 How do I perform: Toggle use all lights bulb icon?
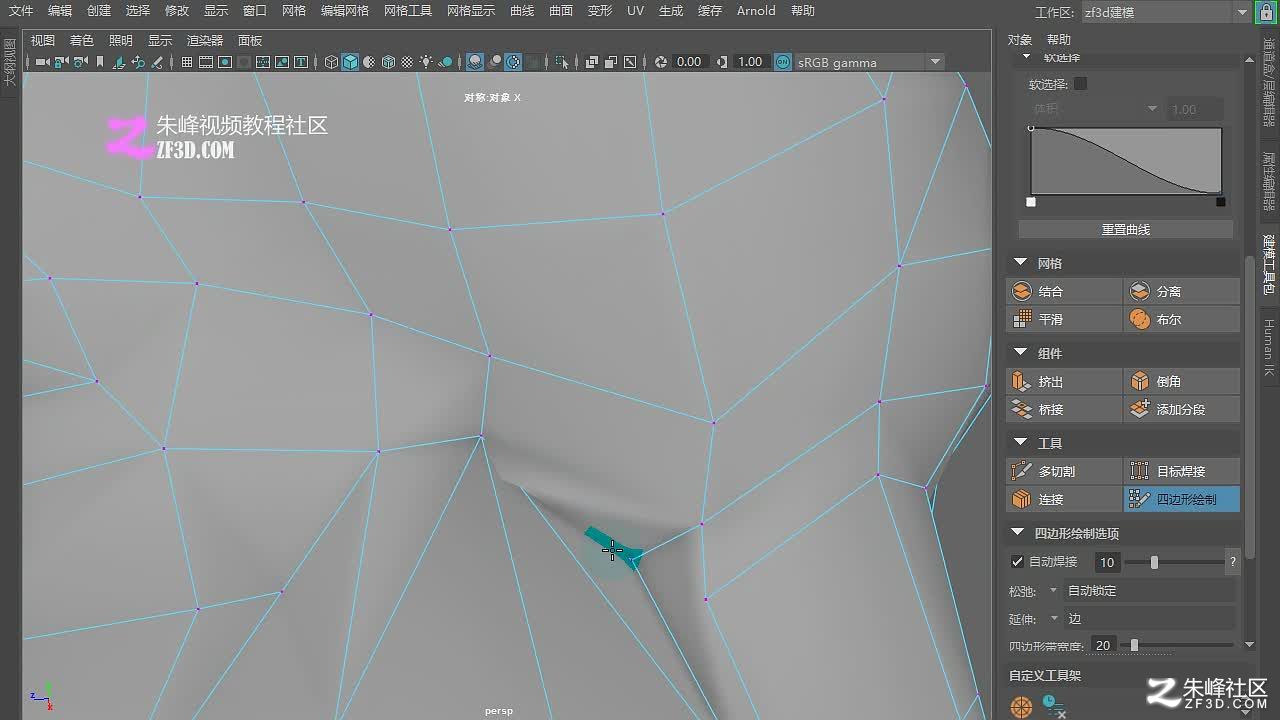coord(427,62)
